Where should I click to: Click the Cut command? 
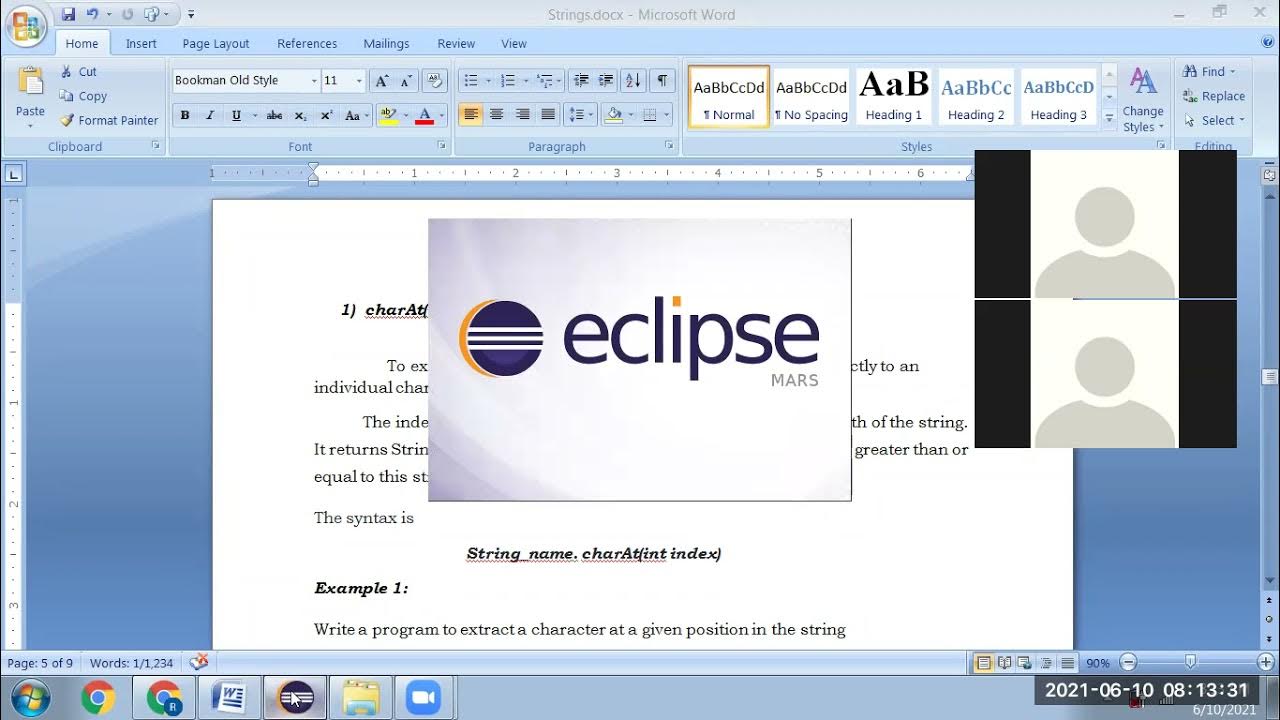pos(78,72)
